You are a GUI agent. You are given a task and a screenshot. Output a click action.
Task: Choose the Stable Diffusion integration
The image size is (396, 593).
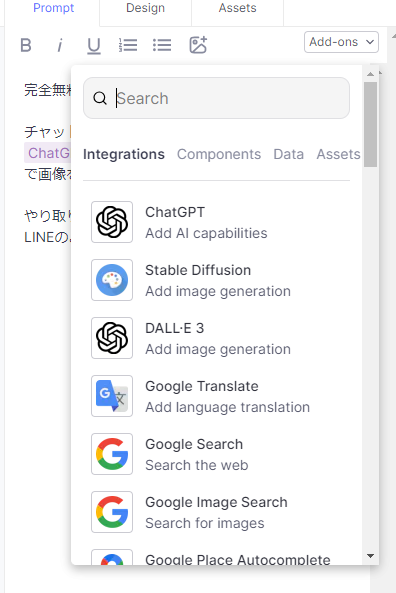coord(216,280)
